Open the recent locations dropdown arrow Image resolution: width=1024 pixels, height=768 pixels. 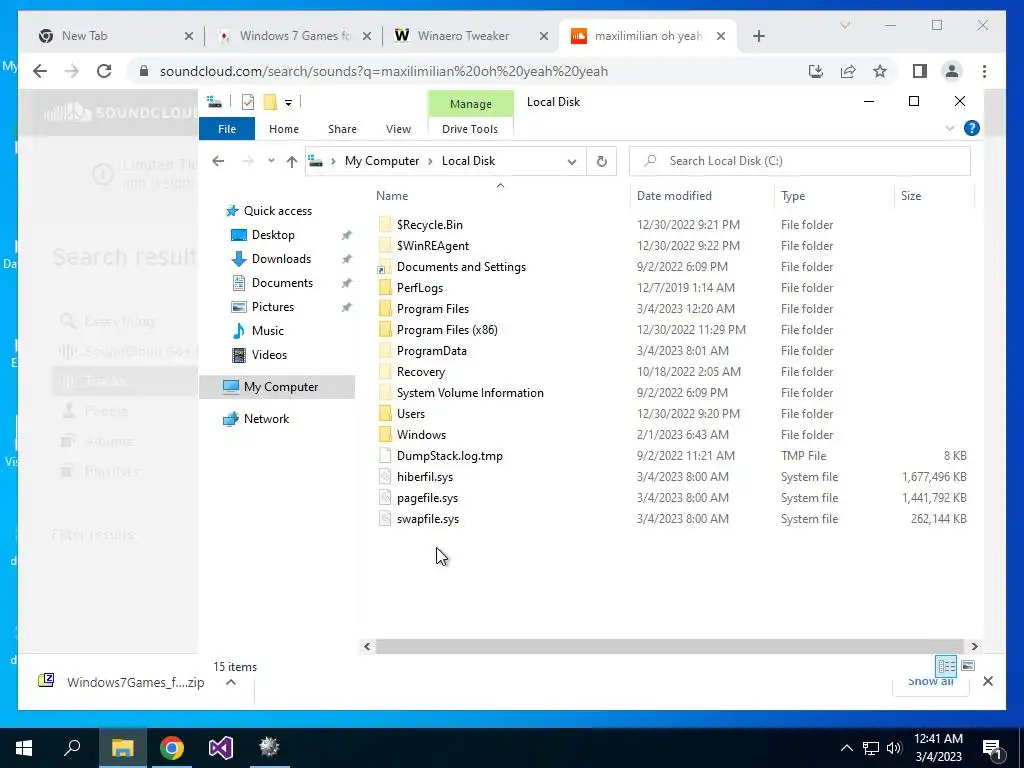pos(271,161)
